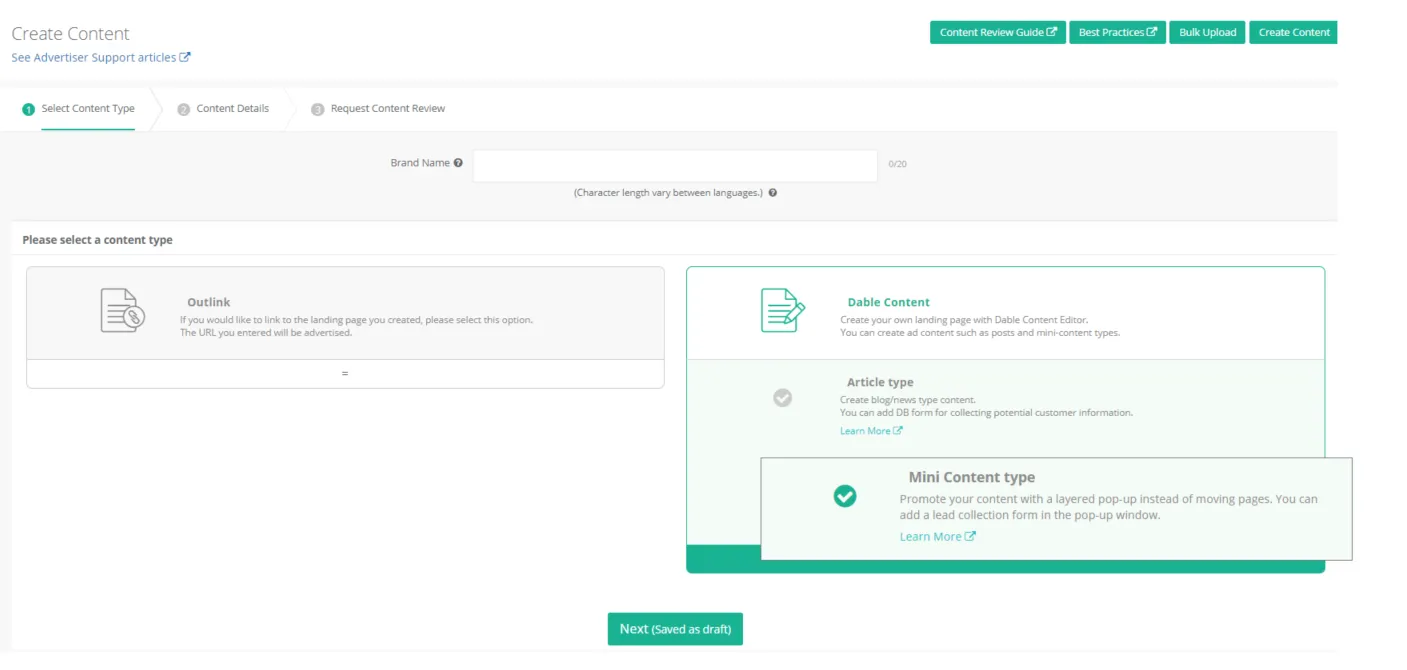Select the Article type check circle

coord(783,398)
